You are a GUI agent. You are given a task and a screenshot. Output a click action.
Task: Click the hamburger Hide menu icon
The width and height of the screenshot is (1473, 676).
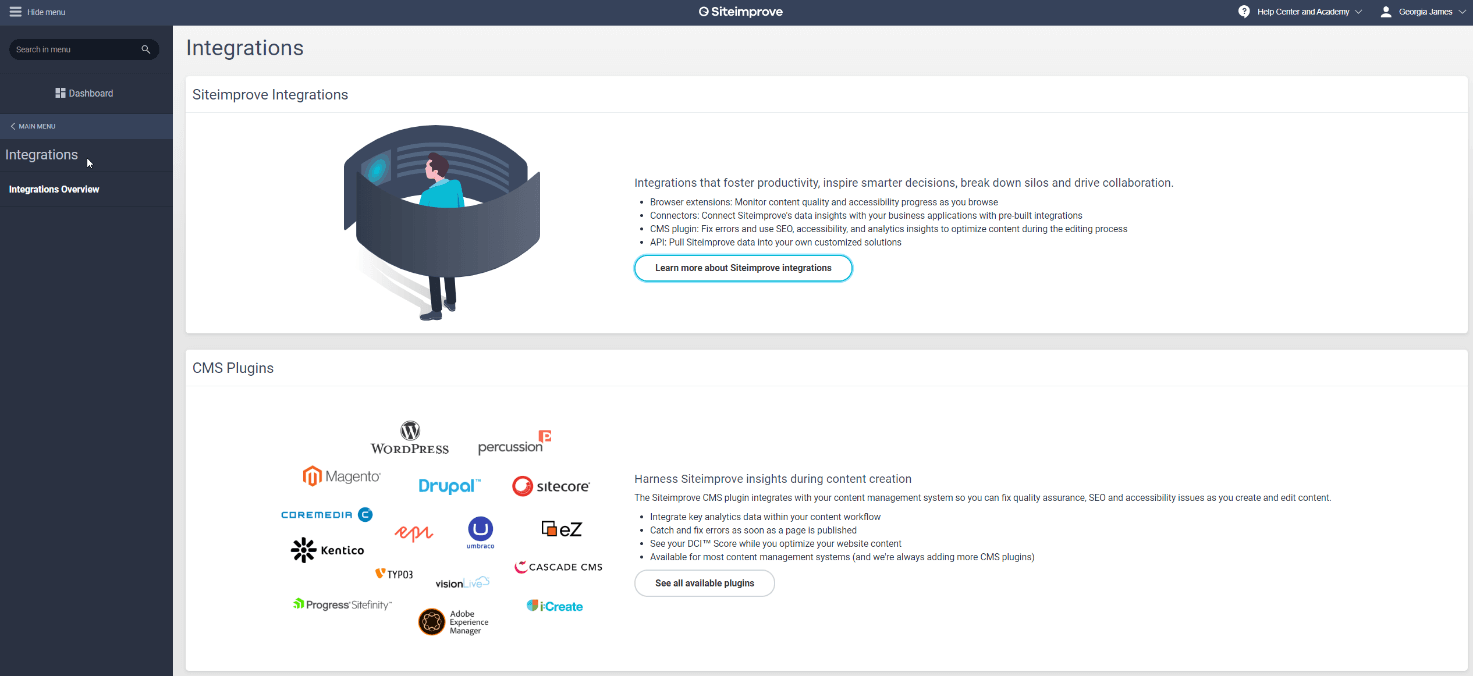click(x=15, y=12)
